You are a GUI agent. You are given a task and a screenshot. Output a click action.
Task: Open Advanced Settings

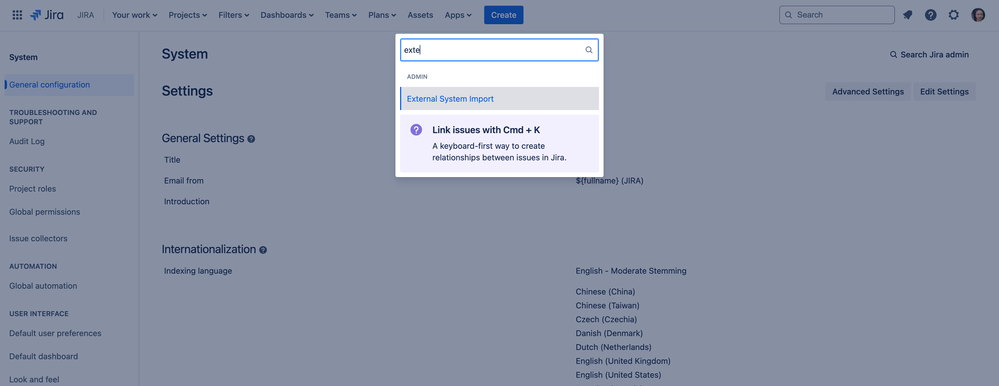(x=868, y=92)
